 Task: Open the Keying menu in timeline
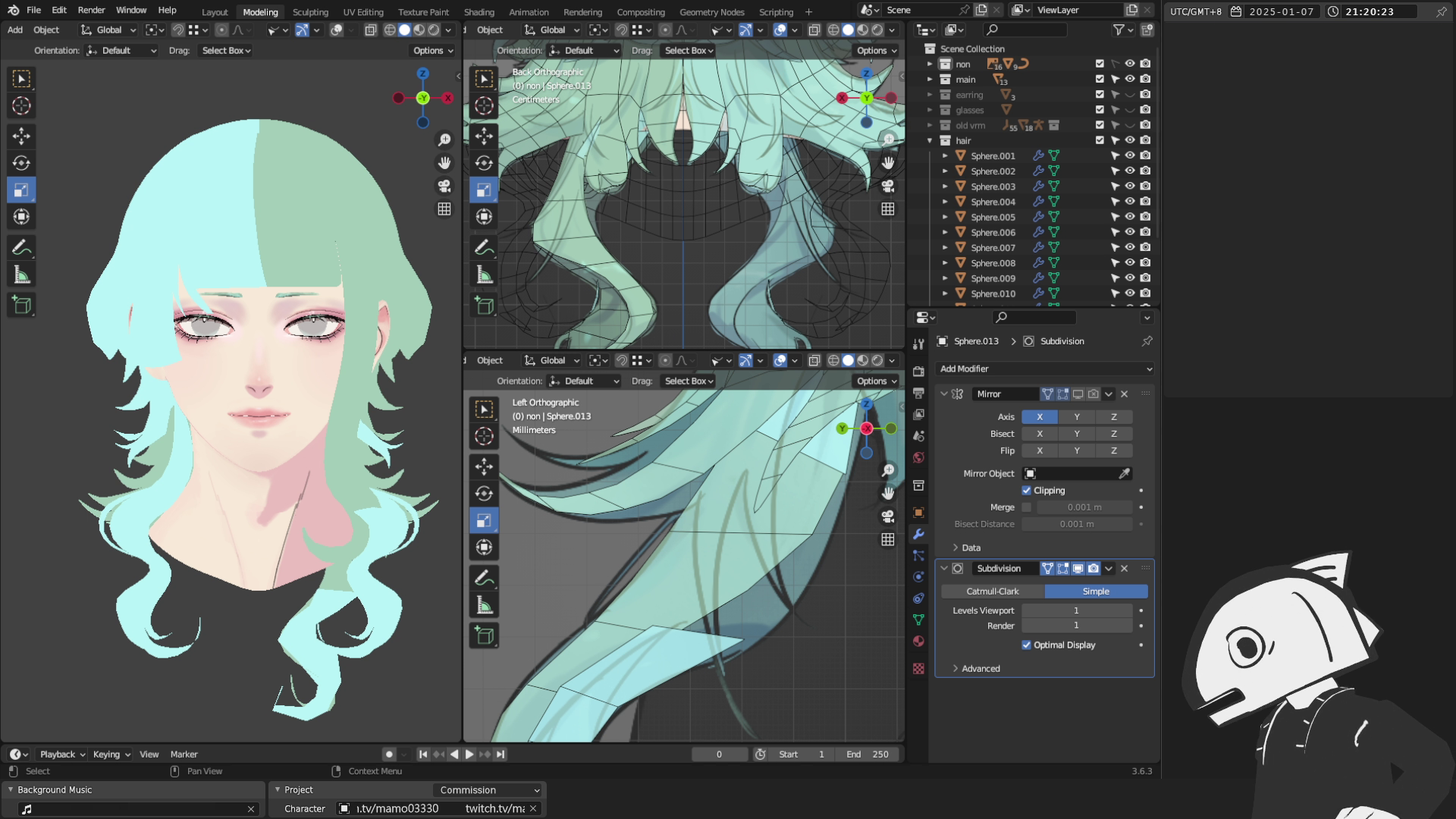111,755
